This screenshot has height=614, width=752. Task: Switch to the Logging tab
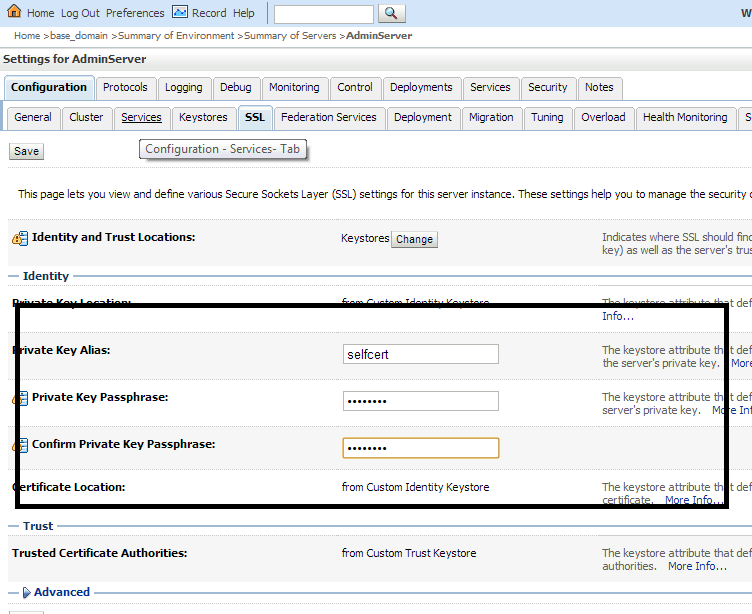click(184, 87)
